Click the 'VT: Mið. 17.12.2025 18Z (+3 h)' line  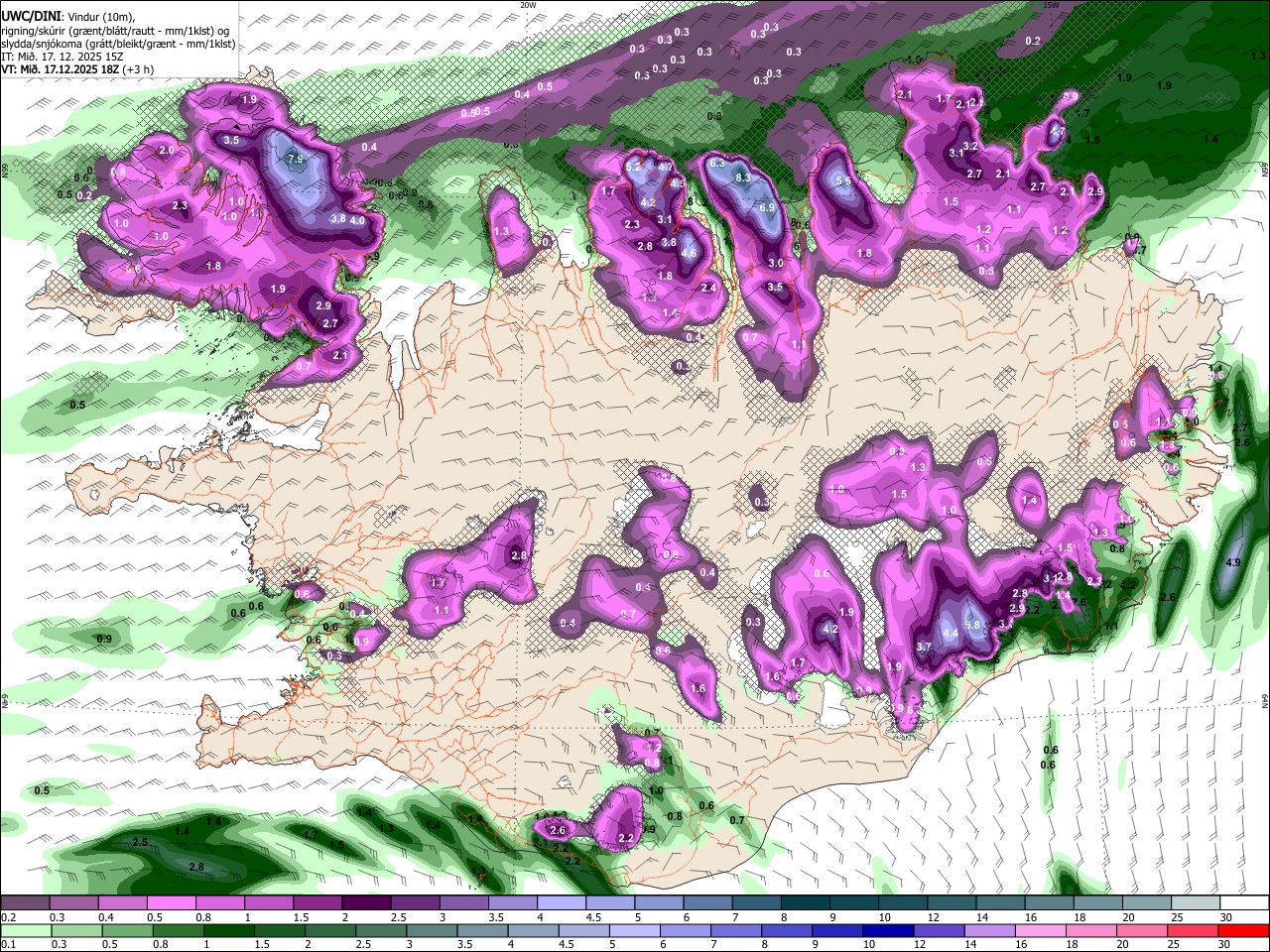(x=77, y=69)
